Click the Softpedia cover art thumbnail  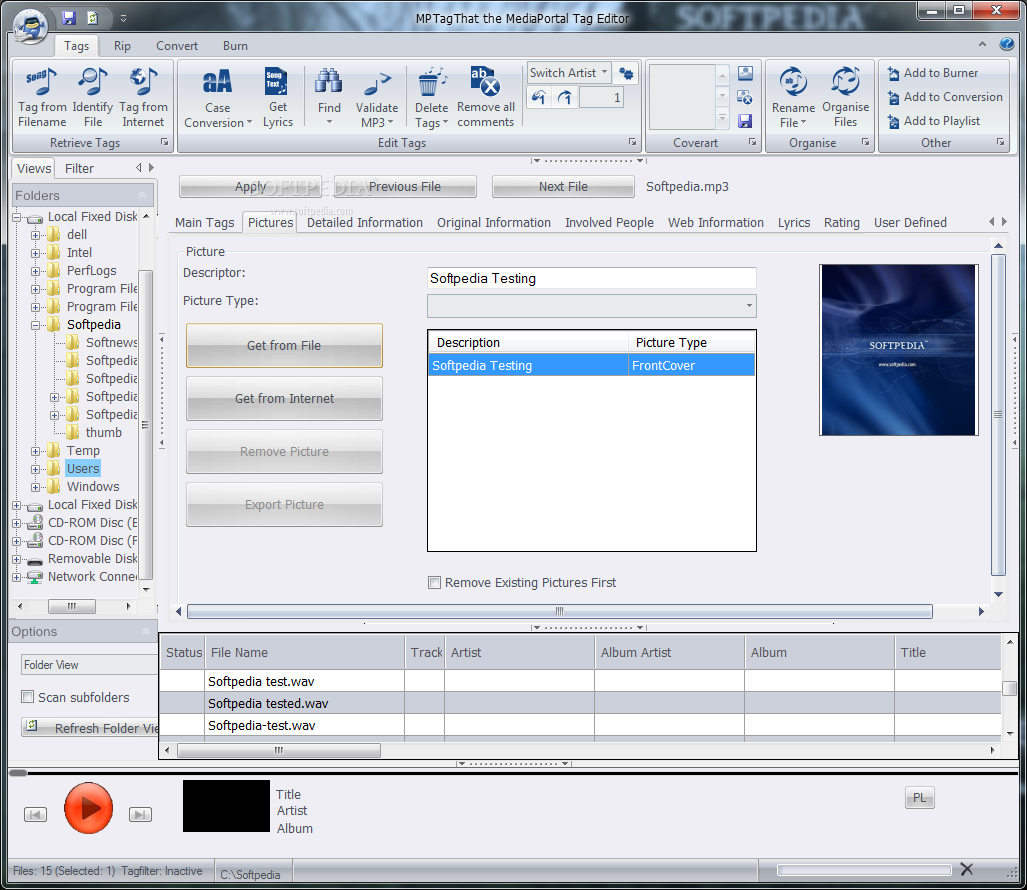tap(899, 350)
